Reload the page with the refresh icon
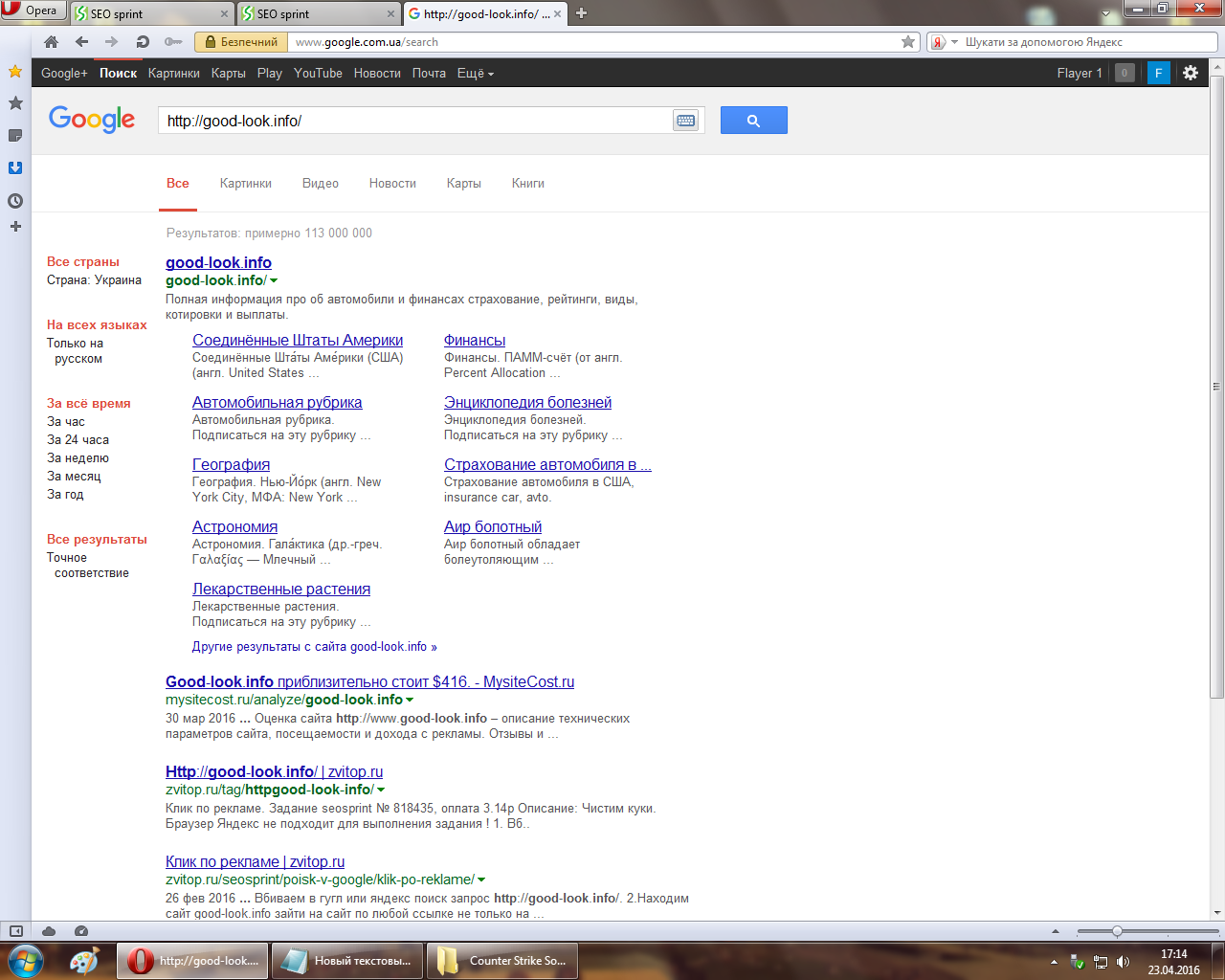 [143, 42]
